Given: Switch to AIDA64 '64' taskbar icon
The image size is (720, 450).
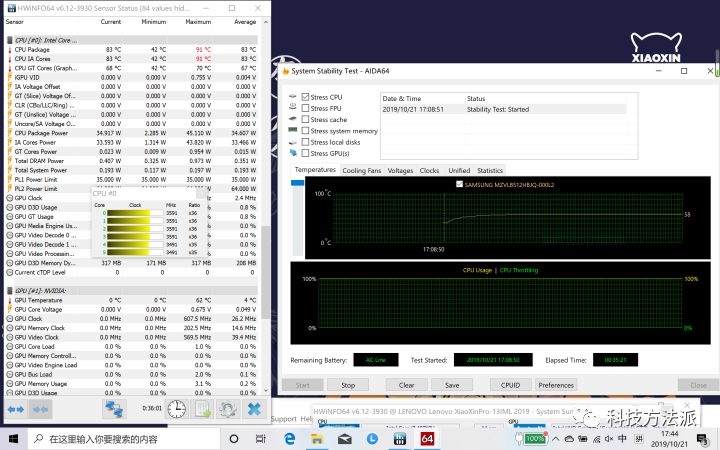Looking at the screenshot, I should point(427,439).
